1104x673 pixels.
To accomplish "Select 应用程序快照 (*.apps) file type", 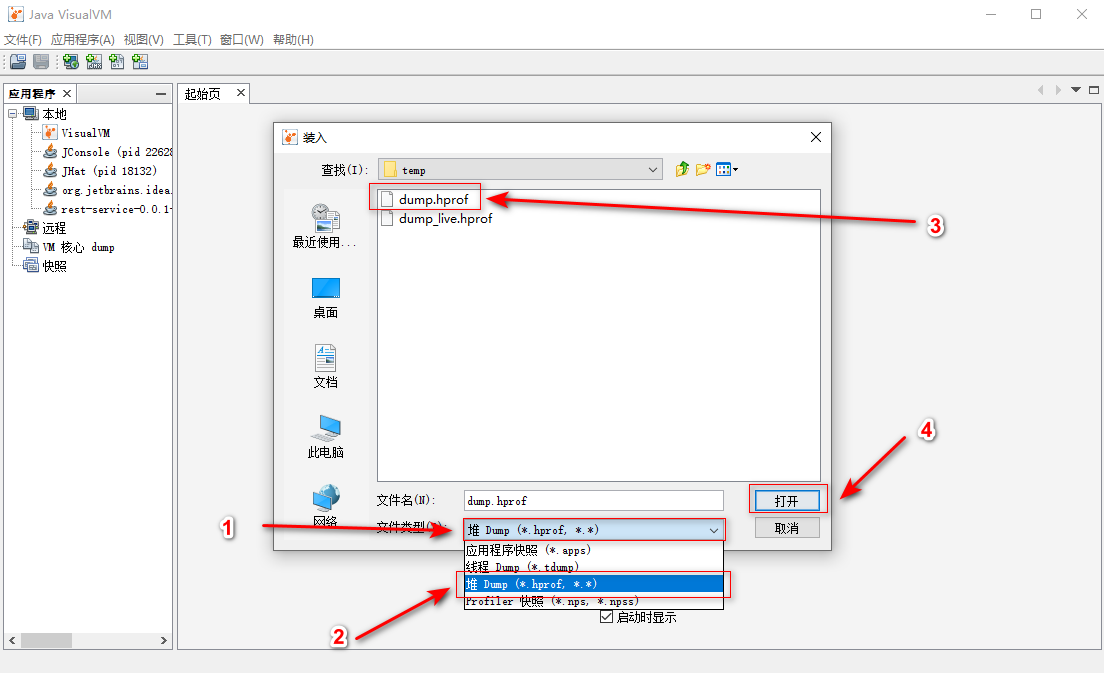I will pyautogui.click(x=594, y=550).
